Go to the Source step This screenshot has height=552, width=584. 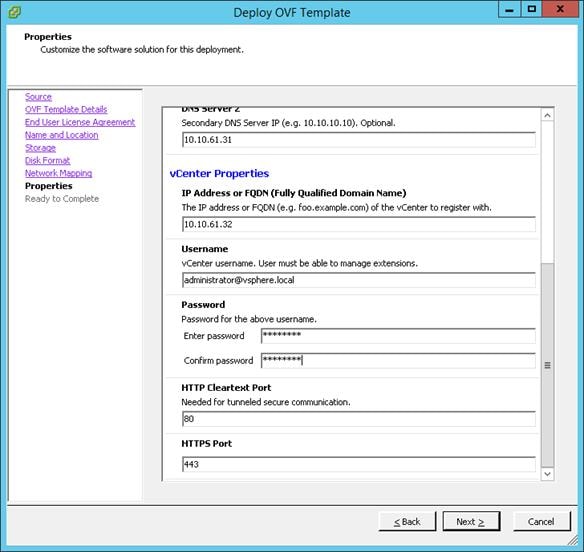point(38,97)
